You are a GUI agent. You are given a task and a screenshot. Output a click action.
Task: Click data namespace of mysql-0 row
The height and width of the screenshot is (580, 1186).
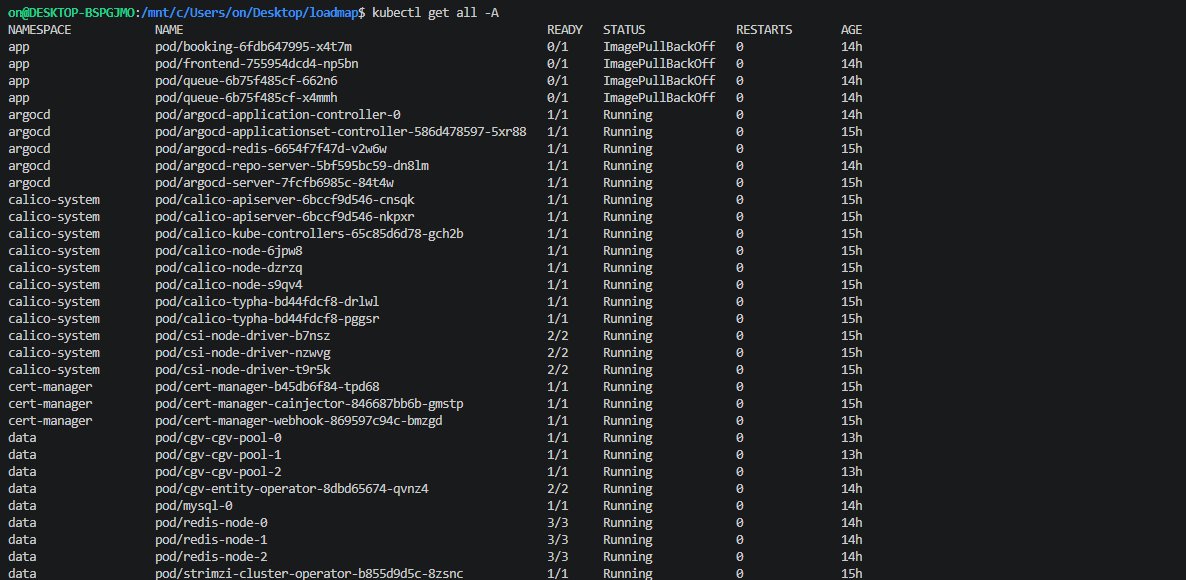pyautogui.click(x=22, y=505)
